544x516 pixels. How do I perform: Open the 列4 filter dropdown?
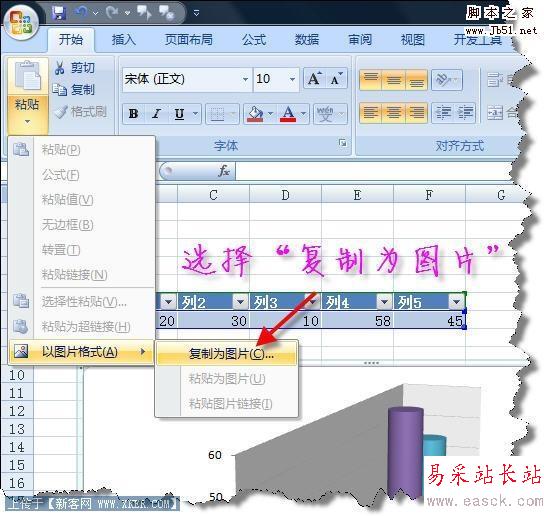click(x=384, y=302)
